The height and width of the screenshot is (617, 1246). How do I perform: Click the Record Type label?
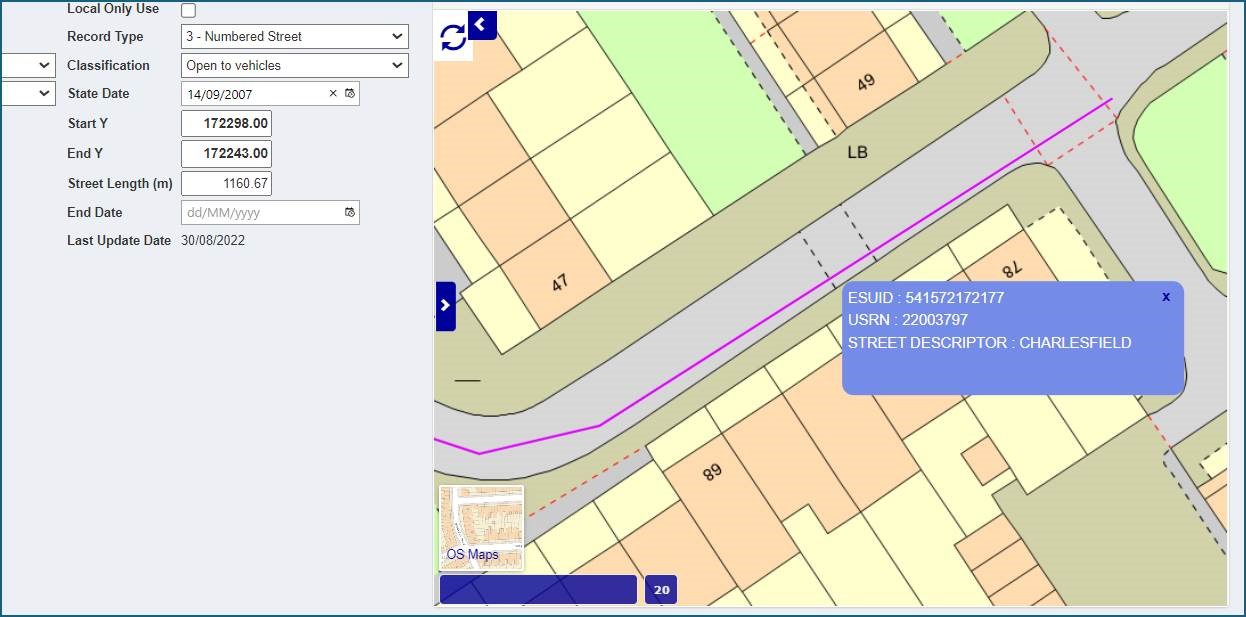tap(105, 37)
